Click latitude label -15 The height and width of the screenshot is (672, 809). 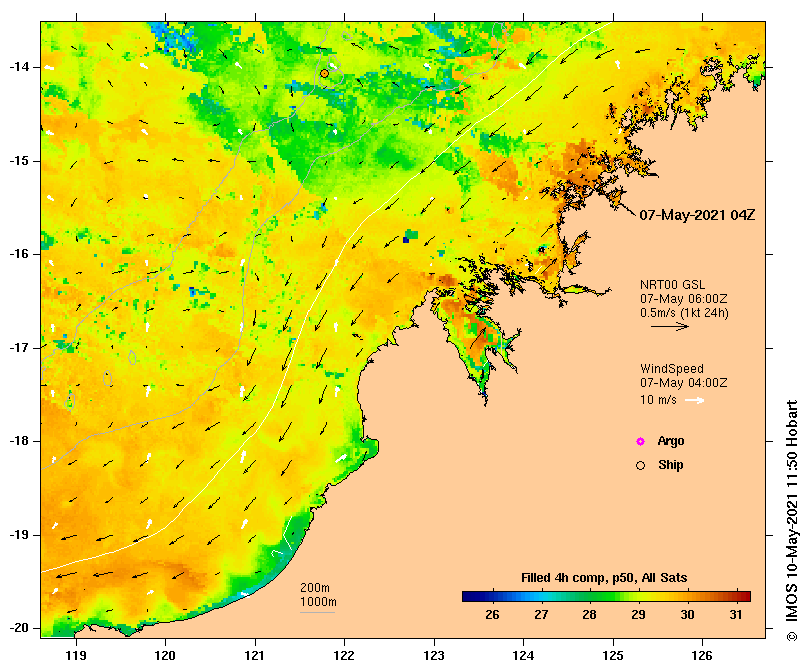(19, 161)
